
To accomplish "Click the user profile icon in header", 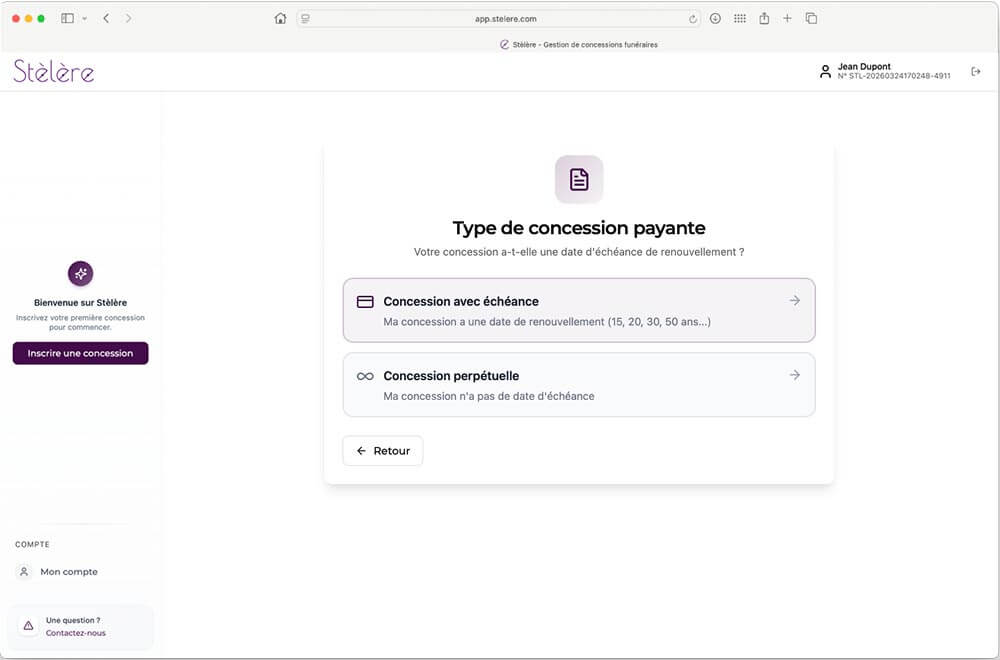I will click(825, 71).
